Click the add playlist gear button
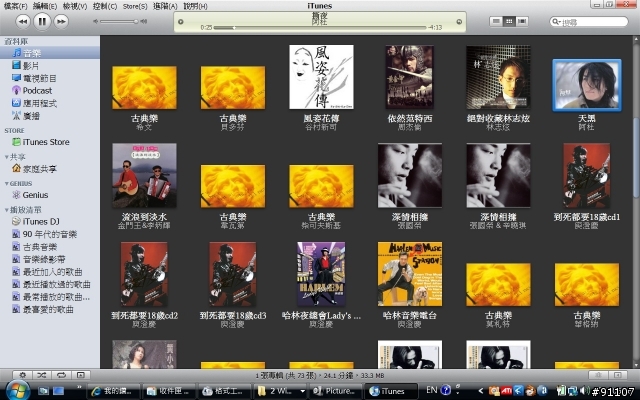 click(x=22, y=375)
